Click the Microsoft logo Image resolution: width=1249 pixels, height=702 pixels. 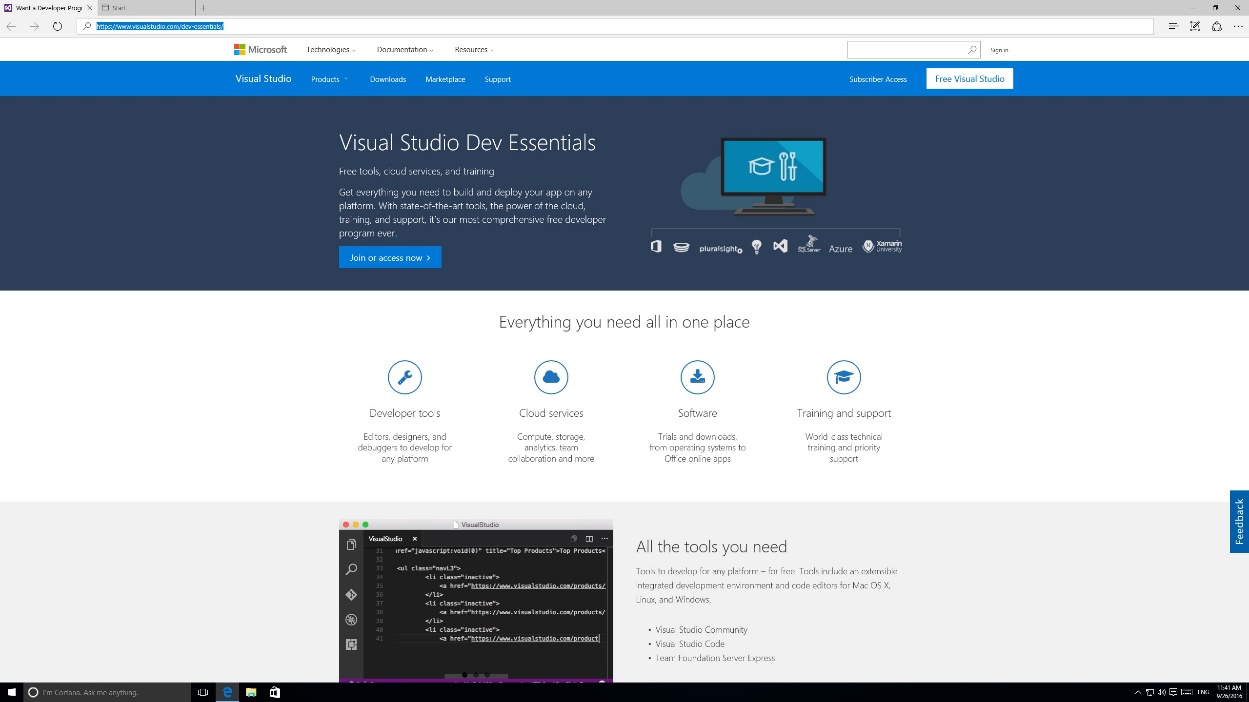[x=260, y=49]
